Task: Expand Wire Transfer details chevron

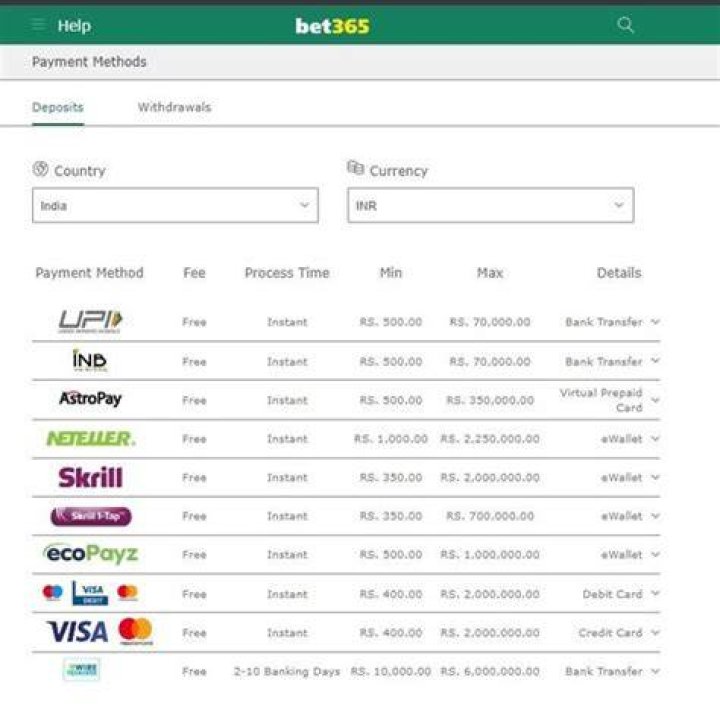Action: pos(655,671)
